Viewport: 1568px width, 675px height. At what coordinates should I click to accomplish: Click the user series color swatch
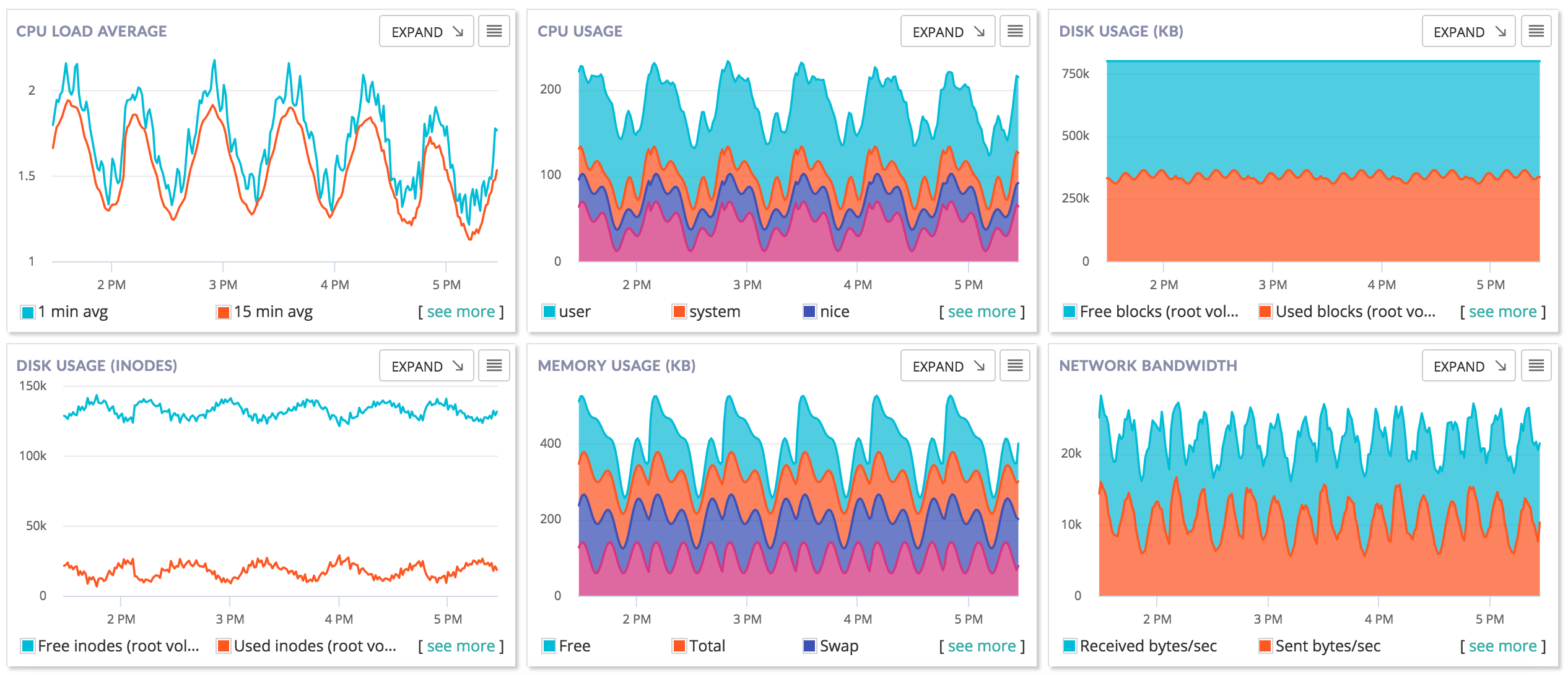(x=549, y=312)
